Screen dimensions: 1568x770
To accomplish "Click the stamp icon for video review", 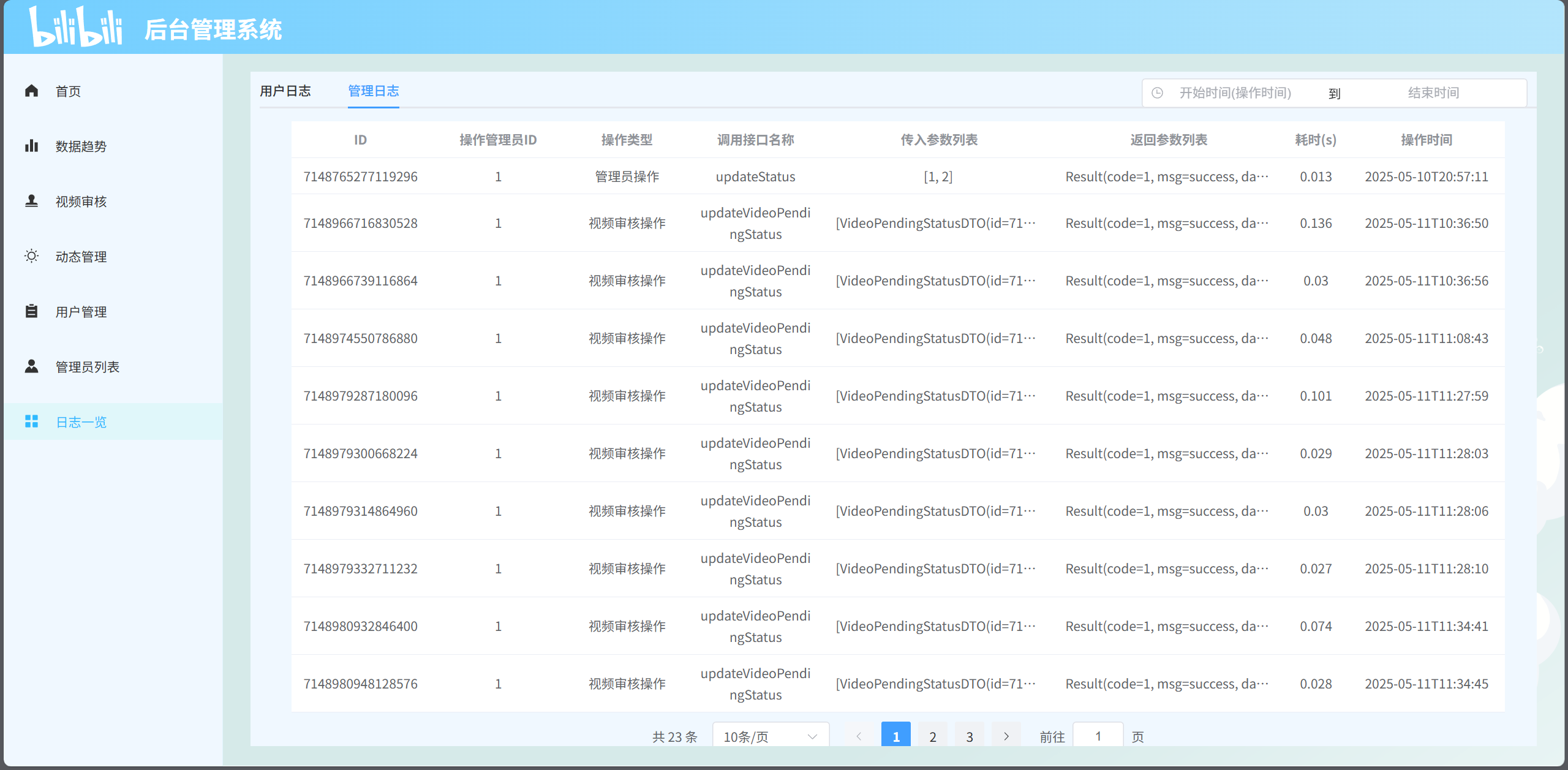I will coord(31,201).
